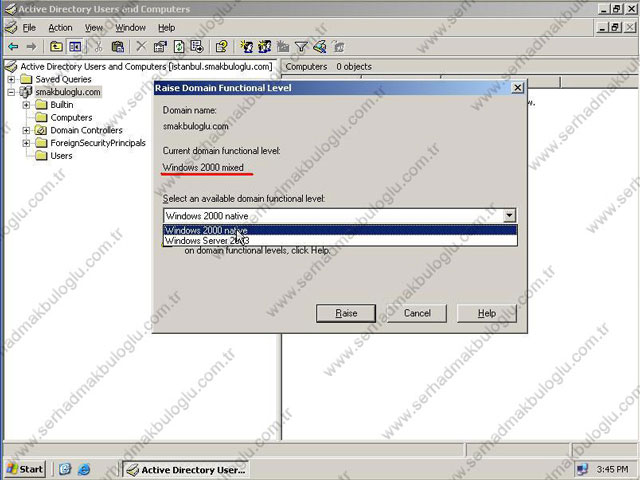The height and width of the screenshot is (480, 640).
Task: Open the Action menu
Action: (x=60, y=28)
